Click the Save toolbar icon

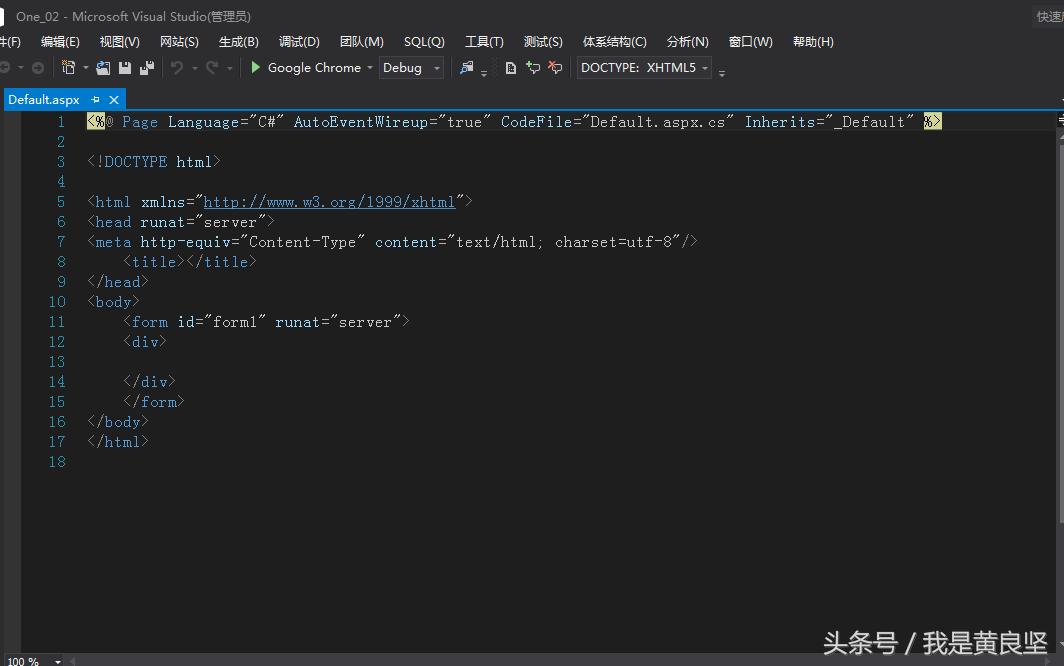[125, 67]
